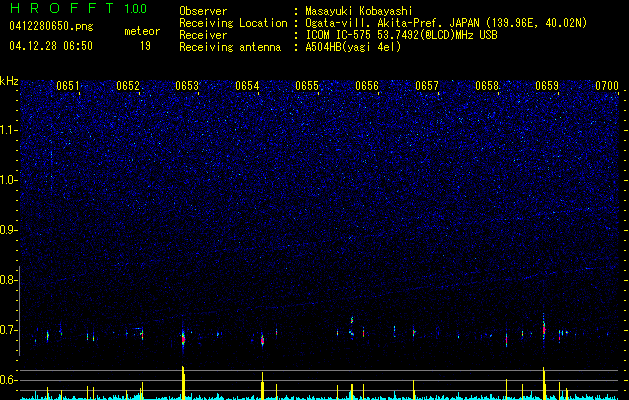Click the 0.6 kHz frequency axis label
Viewport: 629px width, 400px height.
(9, 380)
